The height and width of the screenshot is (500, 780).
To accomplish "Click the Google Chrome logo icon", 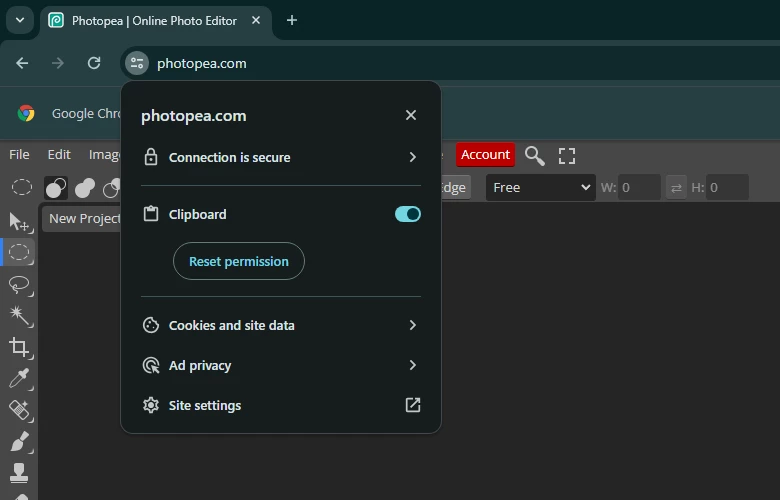I will [26, 113].
